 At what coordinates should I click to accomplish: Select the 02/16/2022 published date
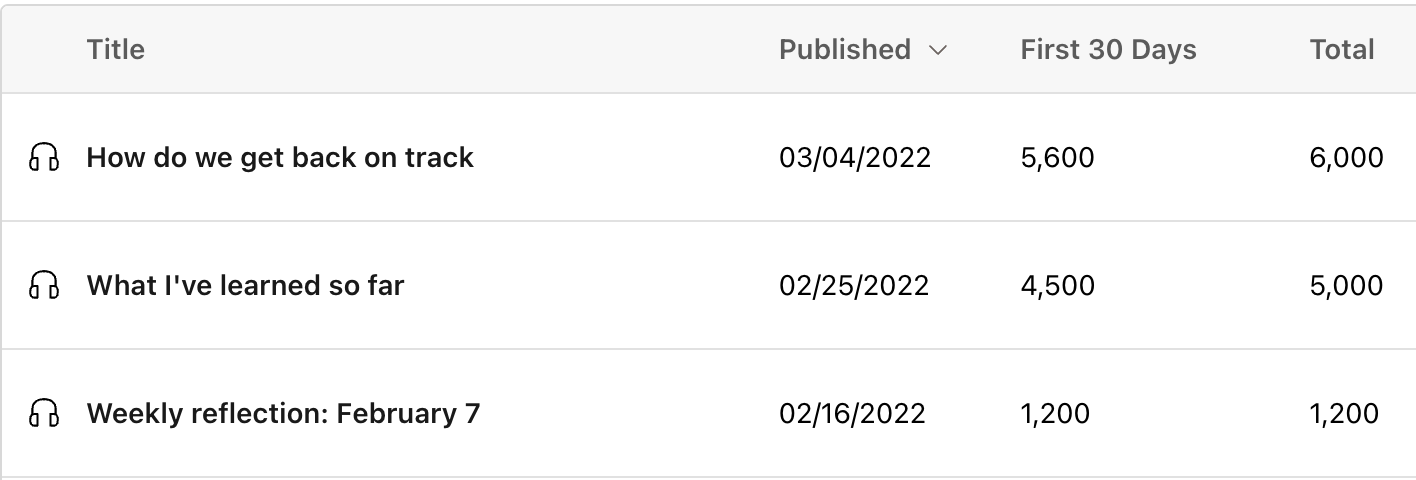click(x=852, y=413)
